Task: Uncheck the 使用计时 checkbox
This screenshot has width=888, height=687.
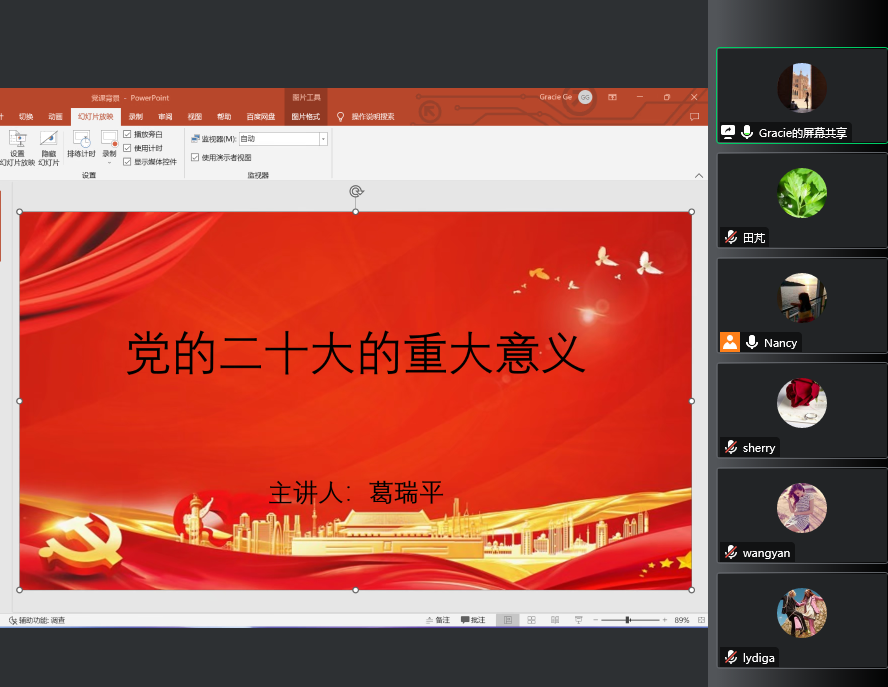Action: coord(127,148)
